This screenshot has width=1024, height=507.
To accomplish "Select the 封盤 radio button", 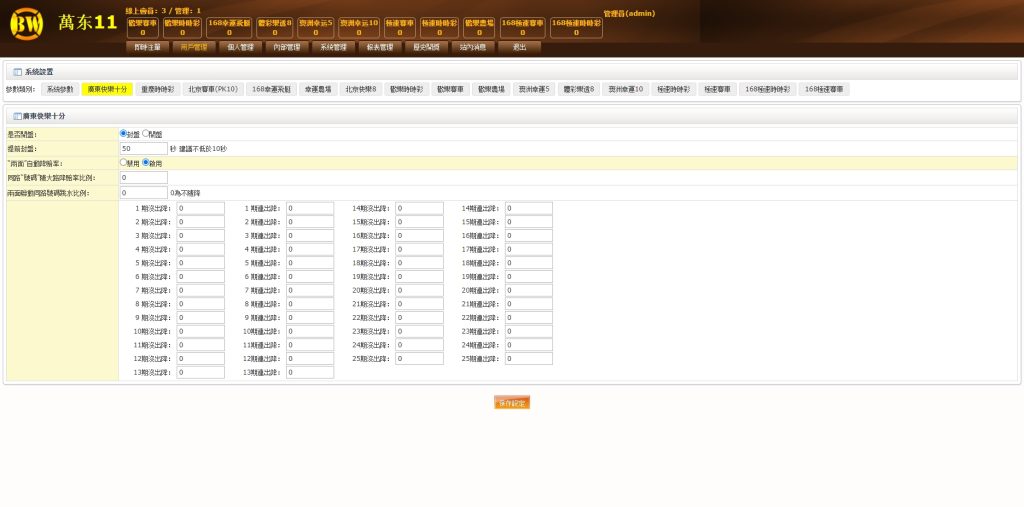I will coord(123,133).
